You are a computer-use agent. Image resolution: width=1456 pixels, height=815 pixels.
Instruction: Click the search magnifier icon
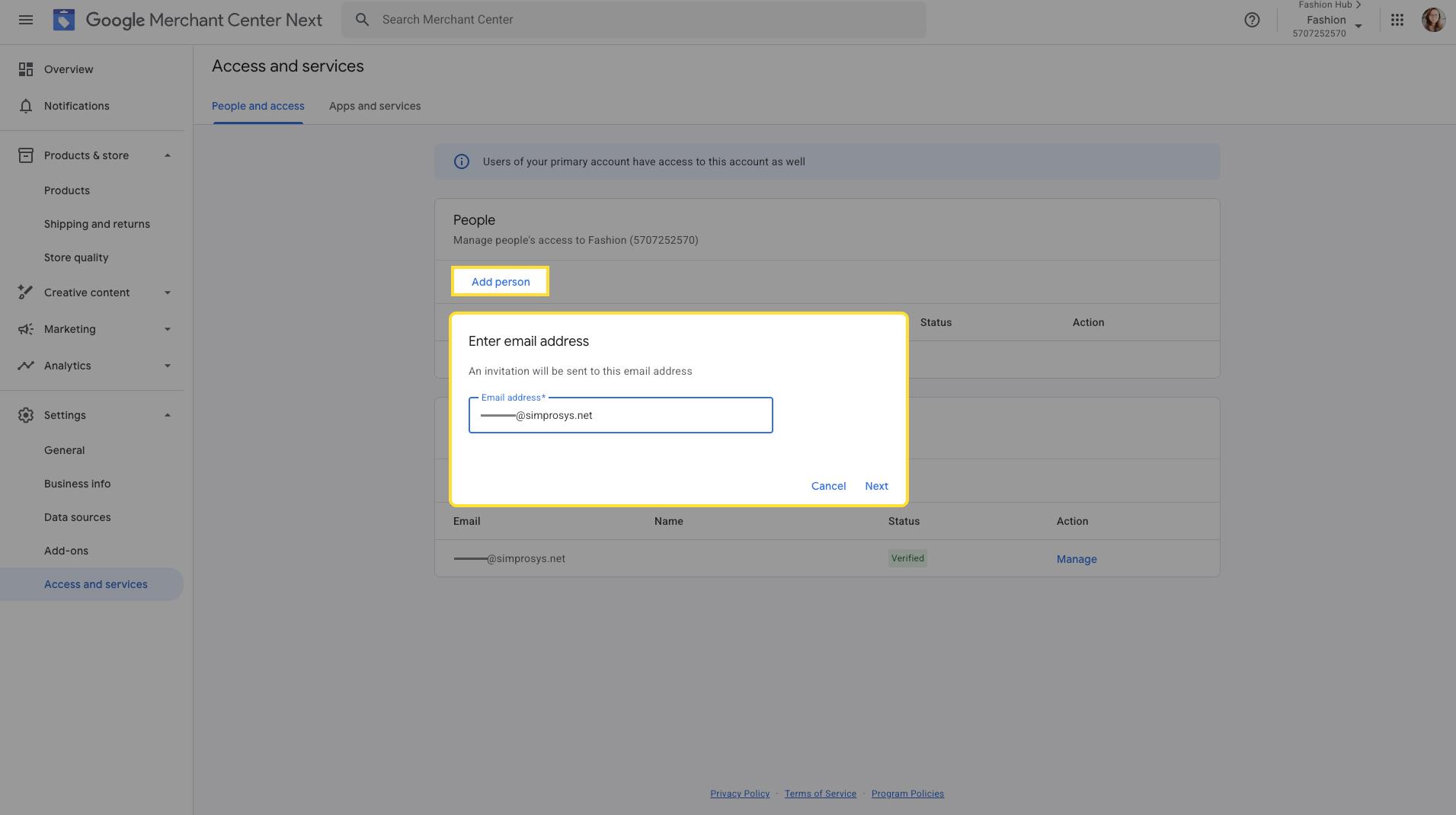(363, 20)
